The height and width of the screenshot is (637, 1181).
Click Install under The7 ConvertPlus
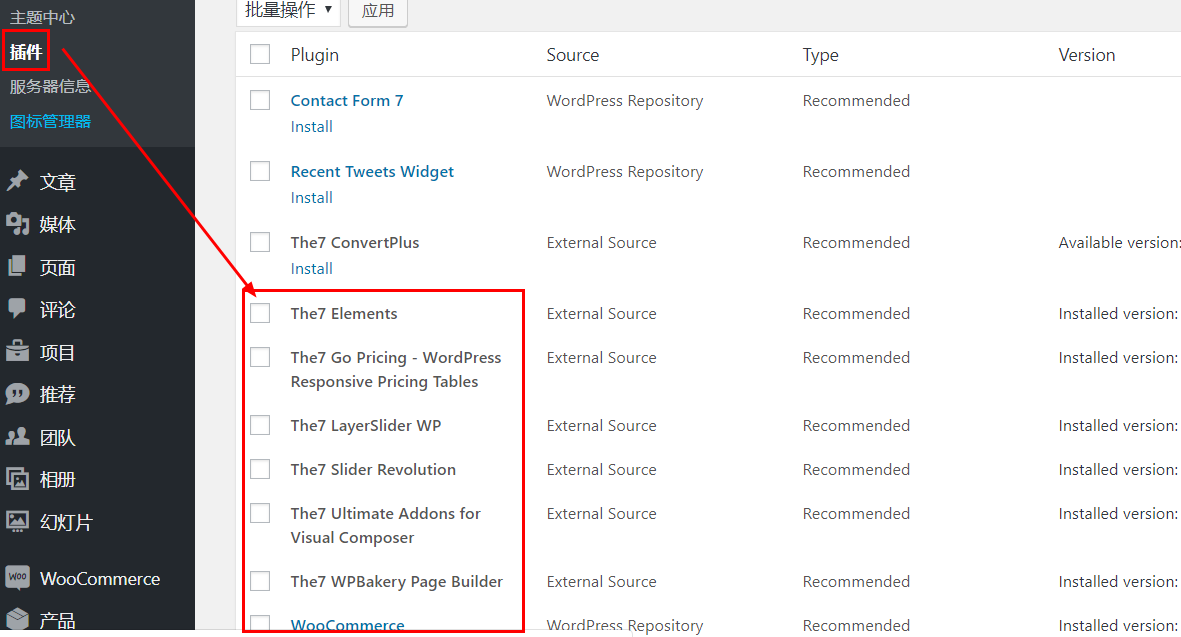point(311,268)
